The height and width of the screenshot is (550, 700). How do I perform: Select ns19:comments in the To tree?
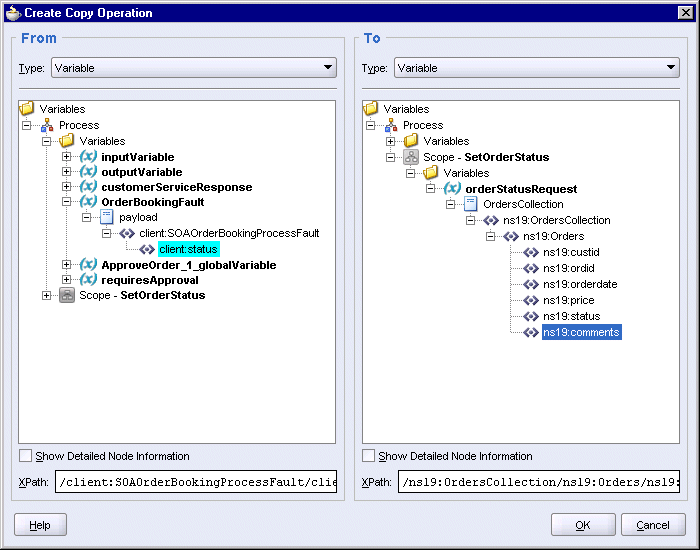point(581,332)
